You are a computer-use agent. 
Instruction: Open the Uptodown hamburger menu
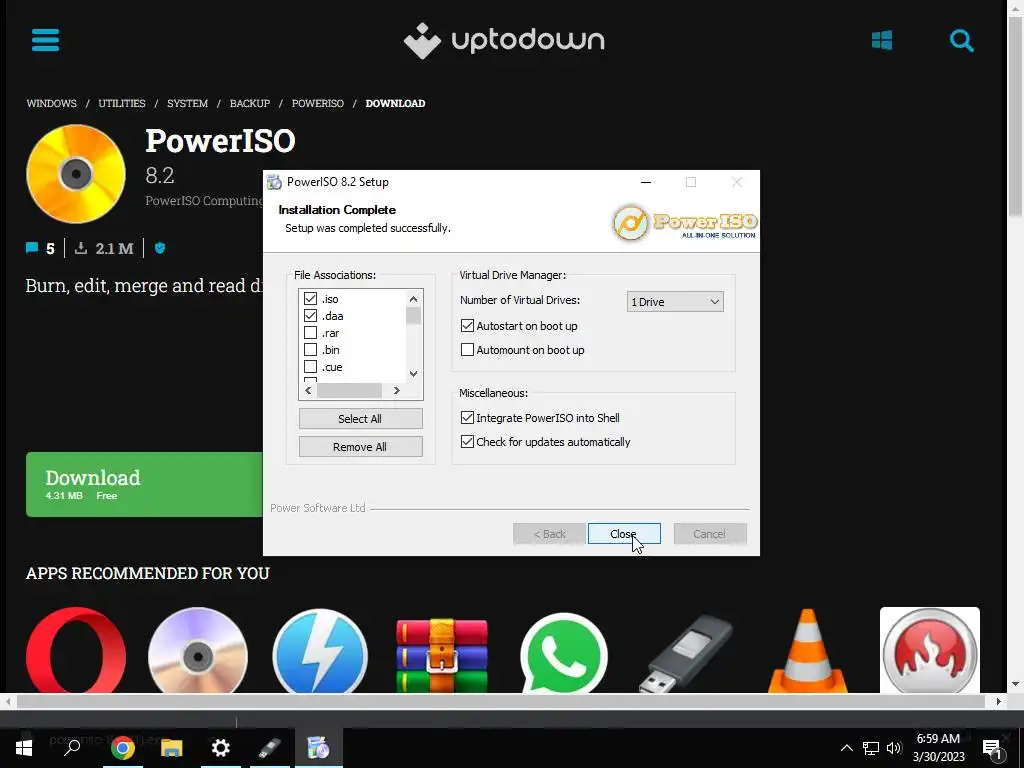pos(45,40)
